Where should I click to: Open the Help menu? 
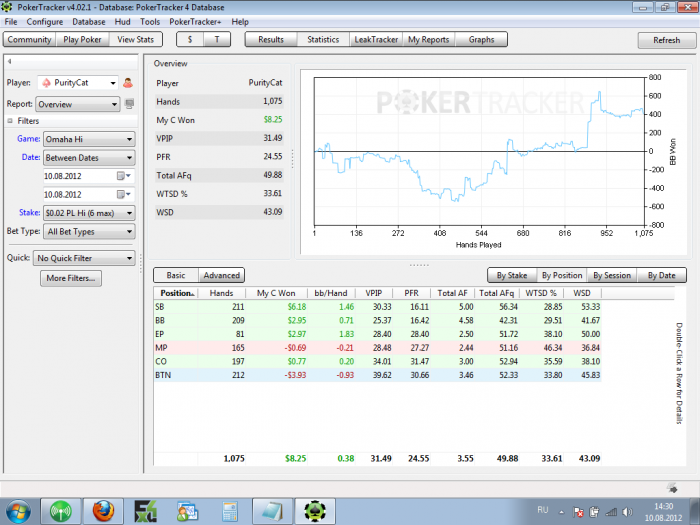[x=240, y=22]
